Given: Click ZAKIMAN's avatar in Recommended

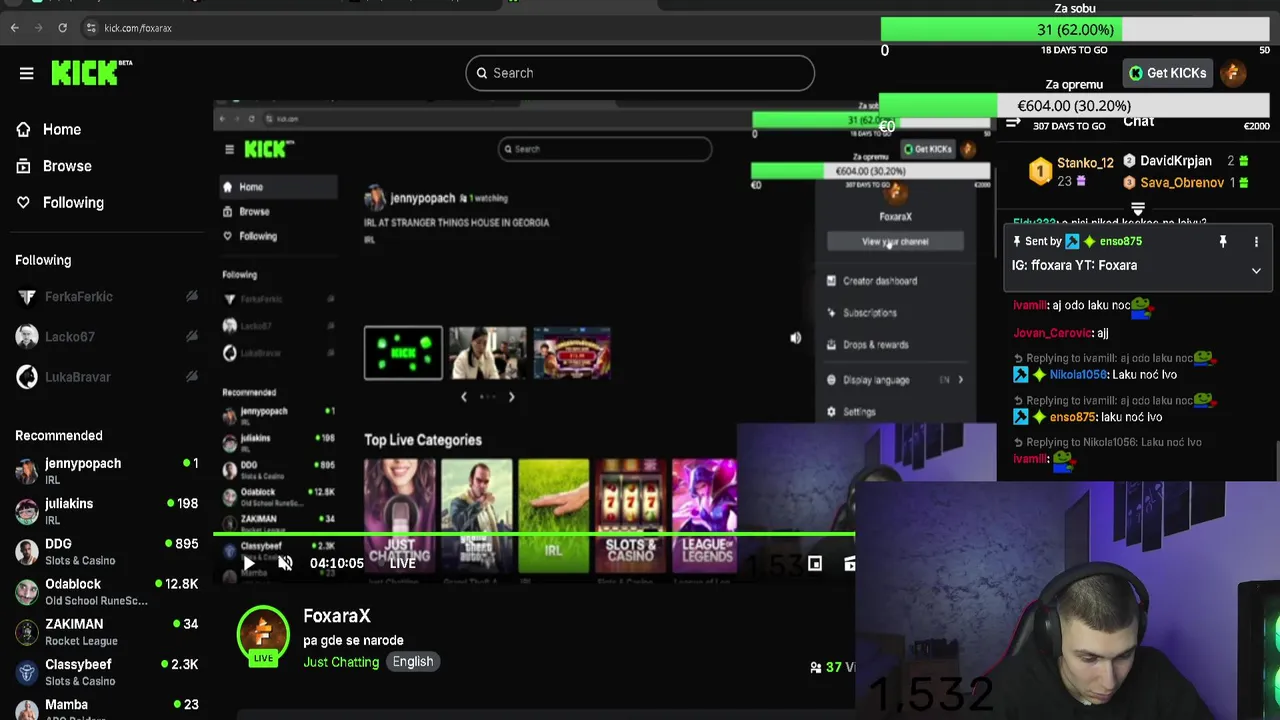Looking at the screenshot, I should pos(27,632).
